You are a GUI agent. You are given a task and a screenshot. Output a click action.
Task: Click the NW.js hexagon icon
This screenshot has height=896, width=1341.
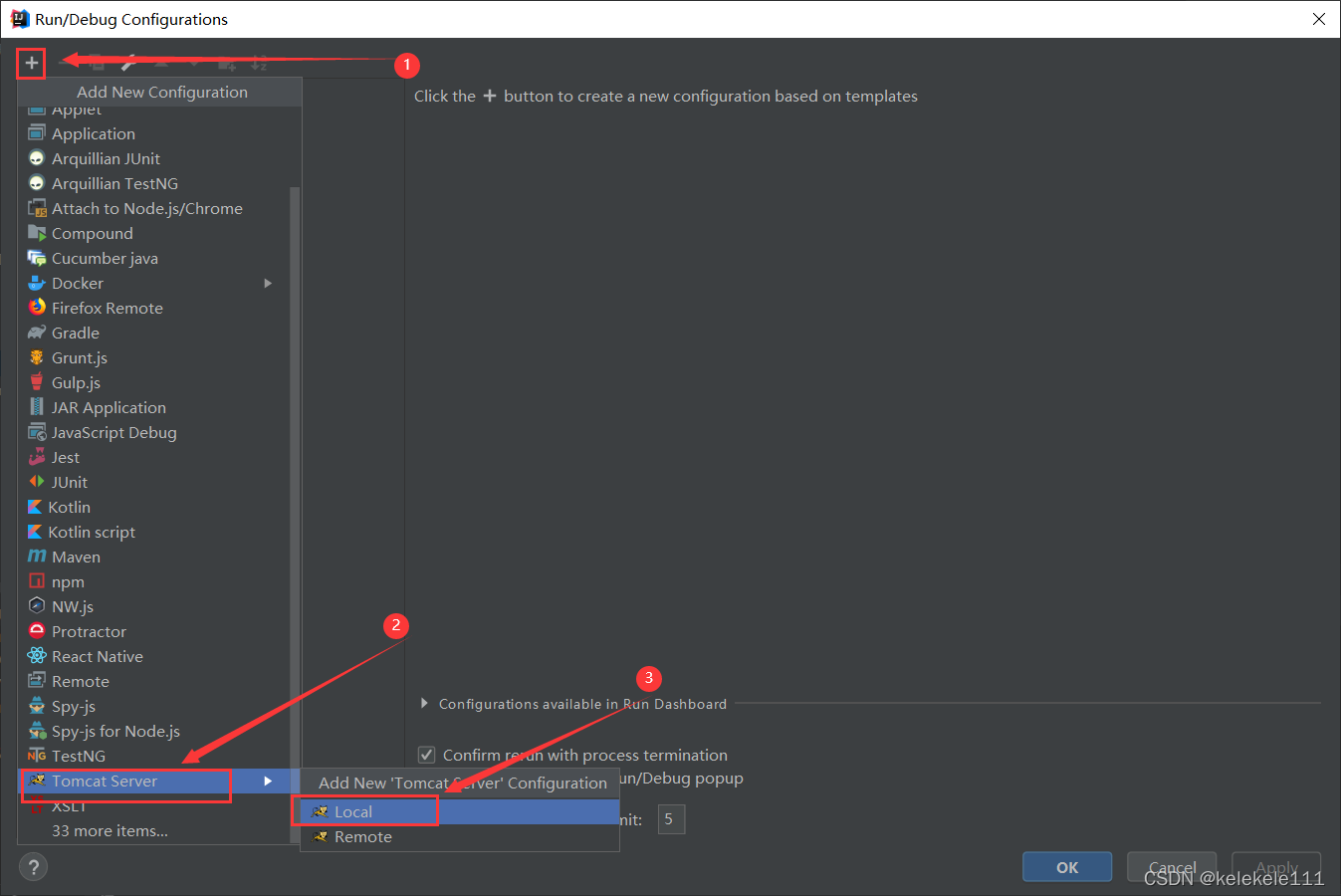coord(37,606)
